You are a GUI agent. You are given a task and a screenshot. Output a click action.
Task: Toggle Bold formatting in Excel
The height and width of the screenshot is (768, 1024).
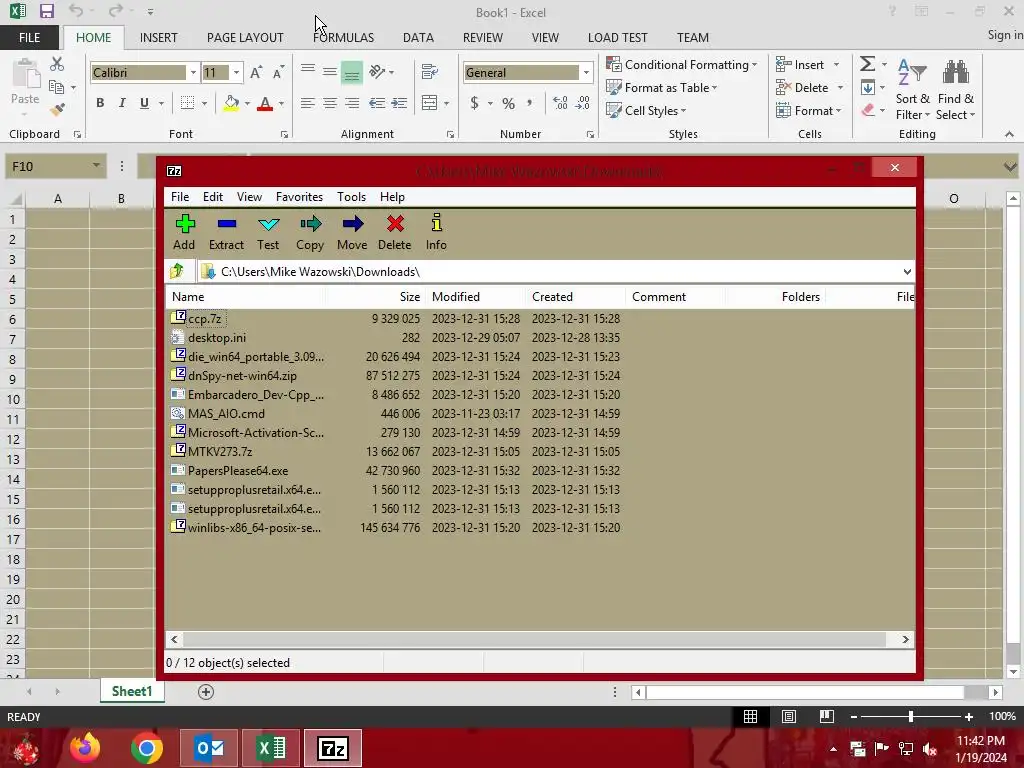100,103
